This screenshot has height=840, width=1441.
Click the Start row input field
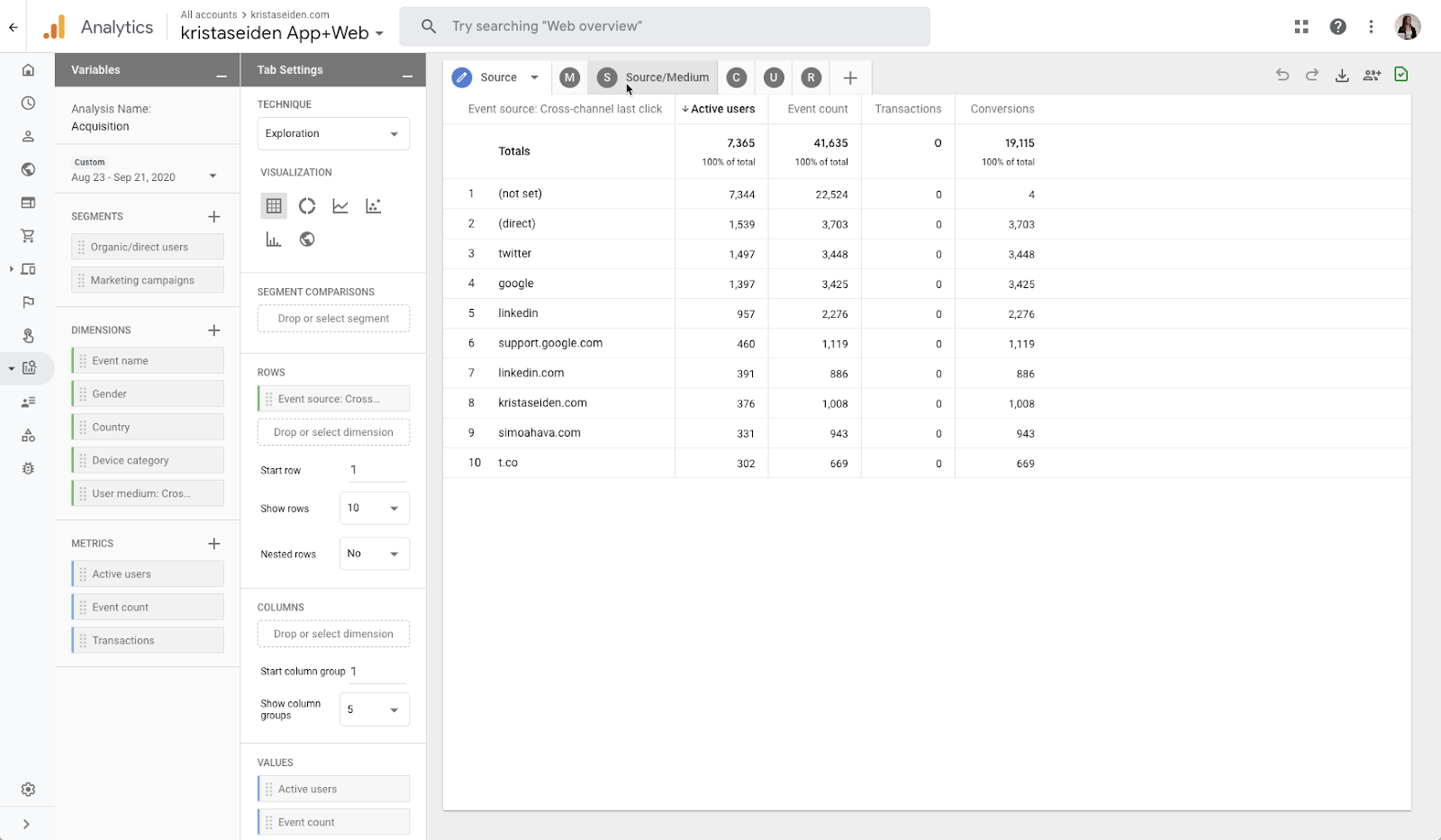377,470
